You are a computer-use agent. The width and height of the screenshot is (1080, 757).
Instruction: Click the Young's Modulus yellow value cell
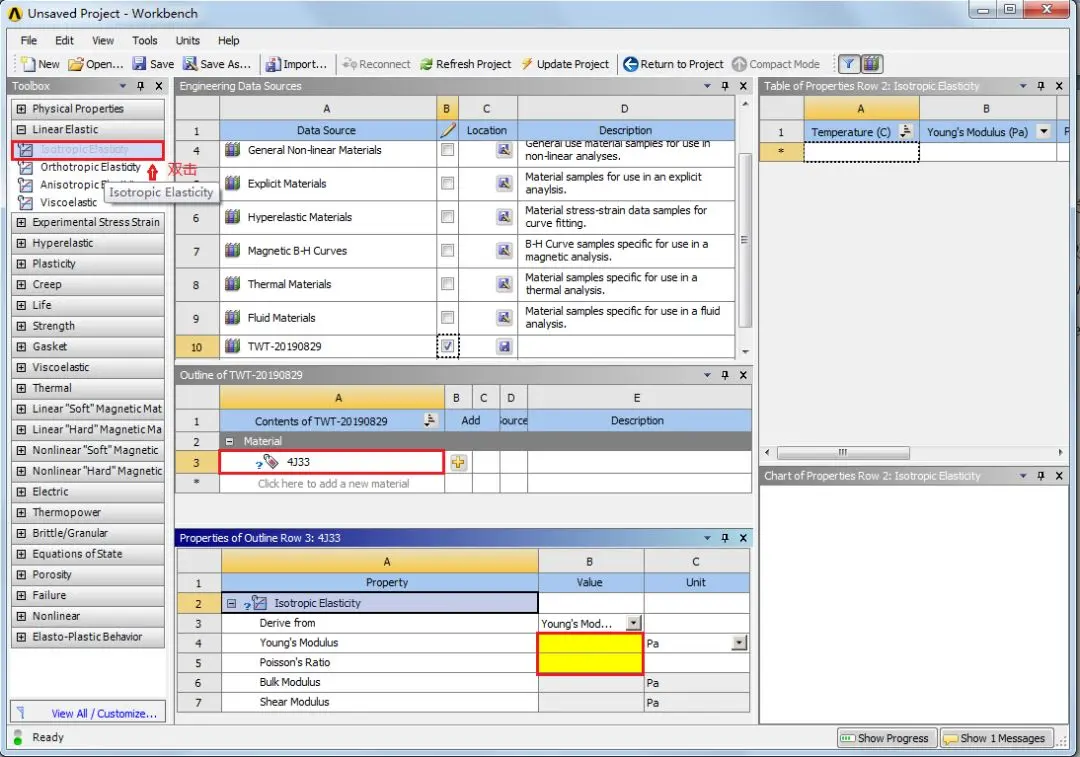click(x=590, y=643)
